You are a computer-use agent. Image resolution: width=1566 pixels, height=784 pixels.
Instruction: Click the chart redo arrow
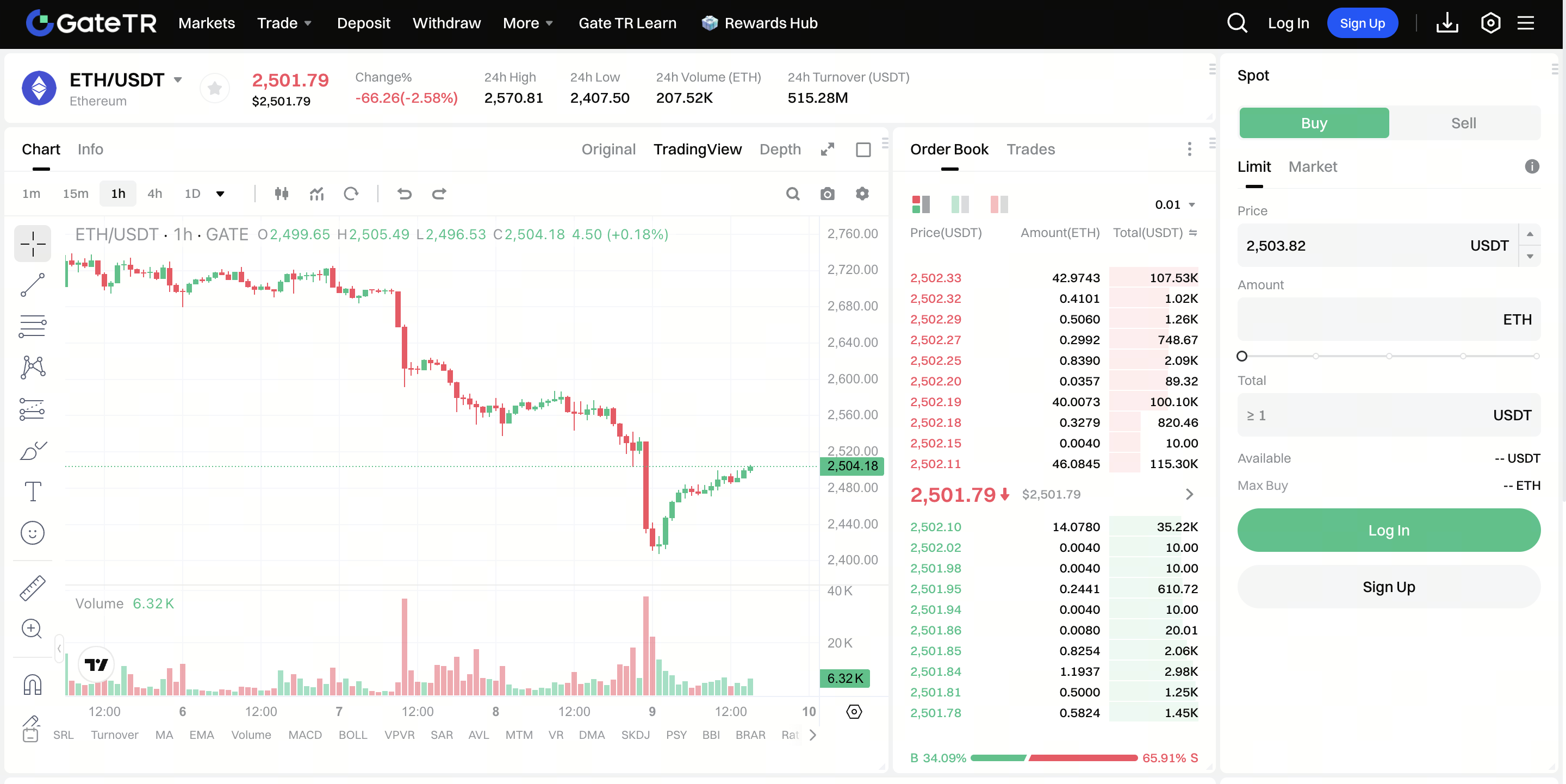point(439,194)
